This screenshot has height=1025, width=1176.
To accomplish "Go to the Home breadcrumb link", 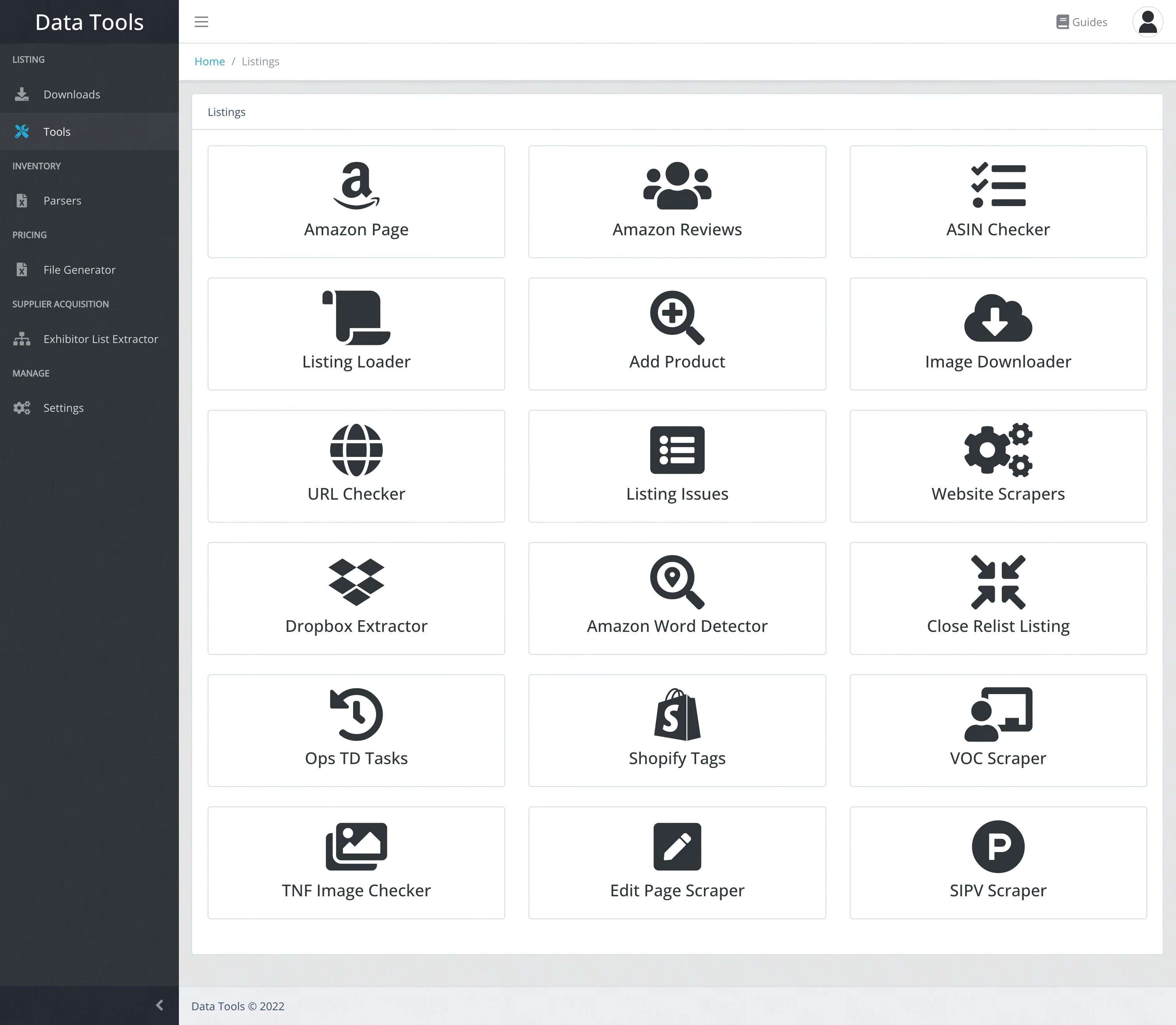I will (209, 61).
